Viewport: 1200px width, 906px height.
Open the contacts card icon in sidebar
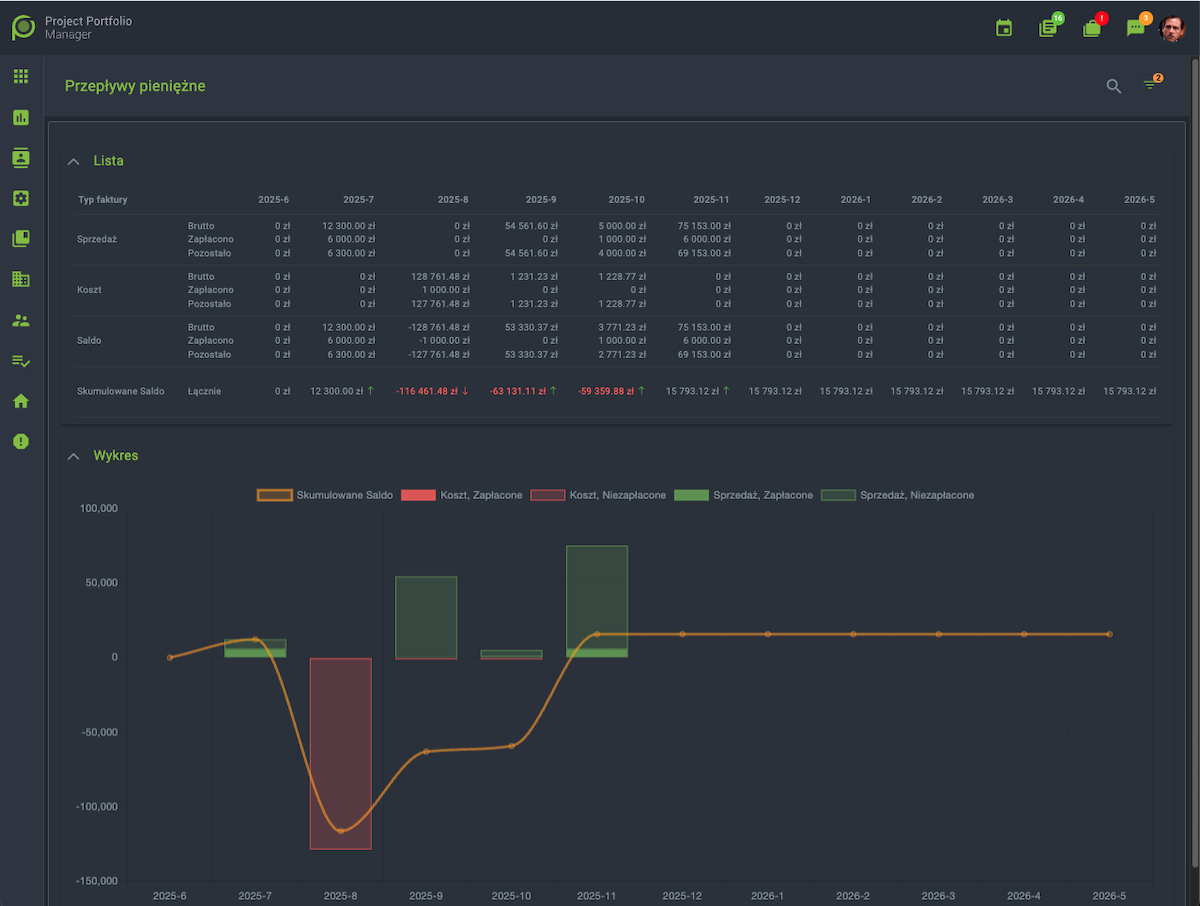click(21, 158)
